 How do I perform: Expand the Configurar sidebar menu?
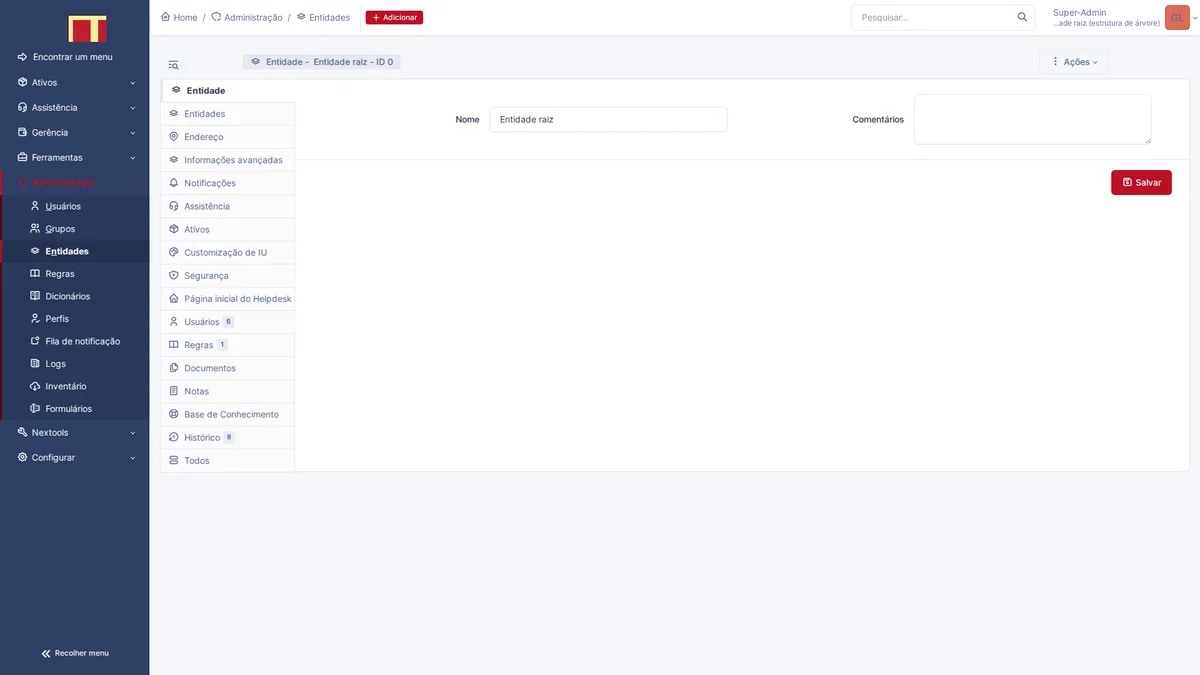coord(75,457)
